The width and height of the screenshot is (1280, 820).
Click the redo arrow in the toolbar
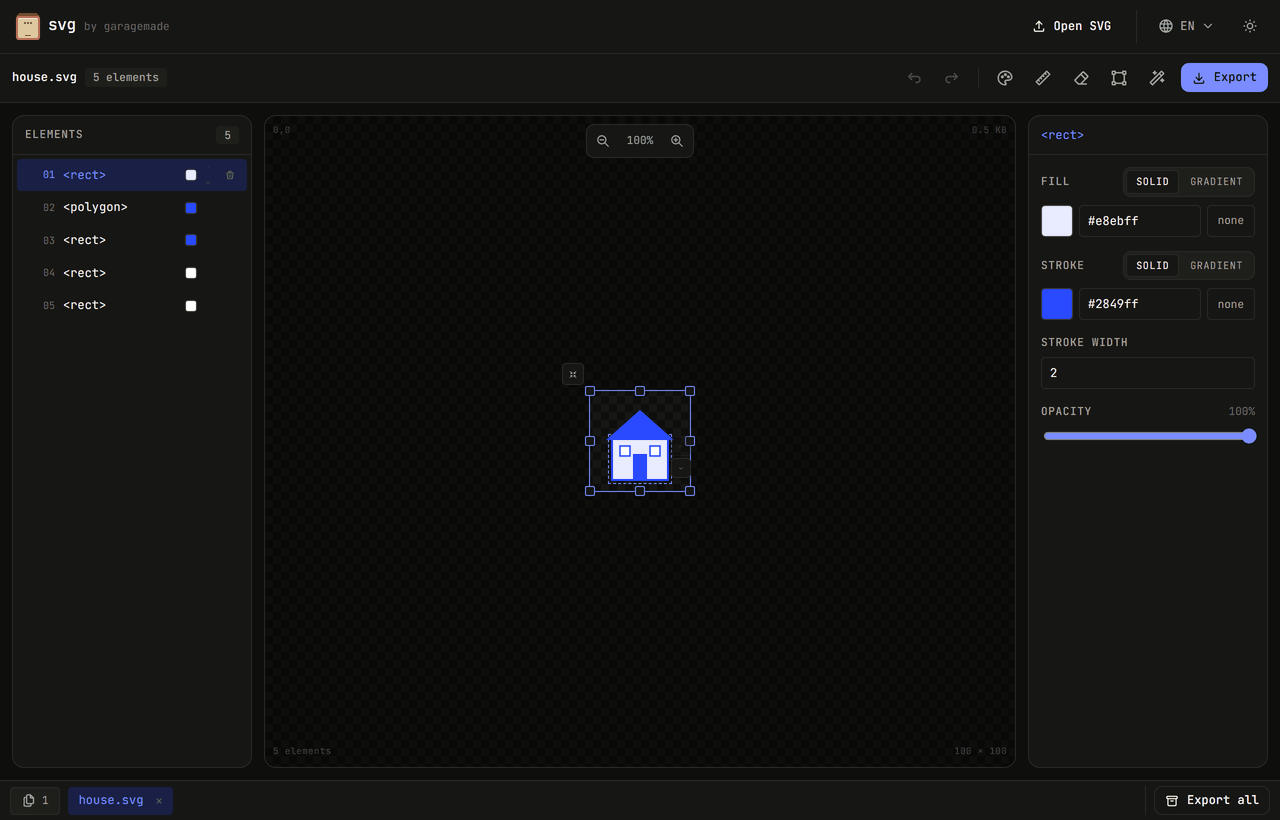952,78
